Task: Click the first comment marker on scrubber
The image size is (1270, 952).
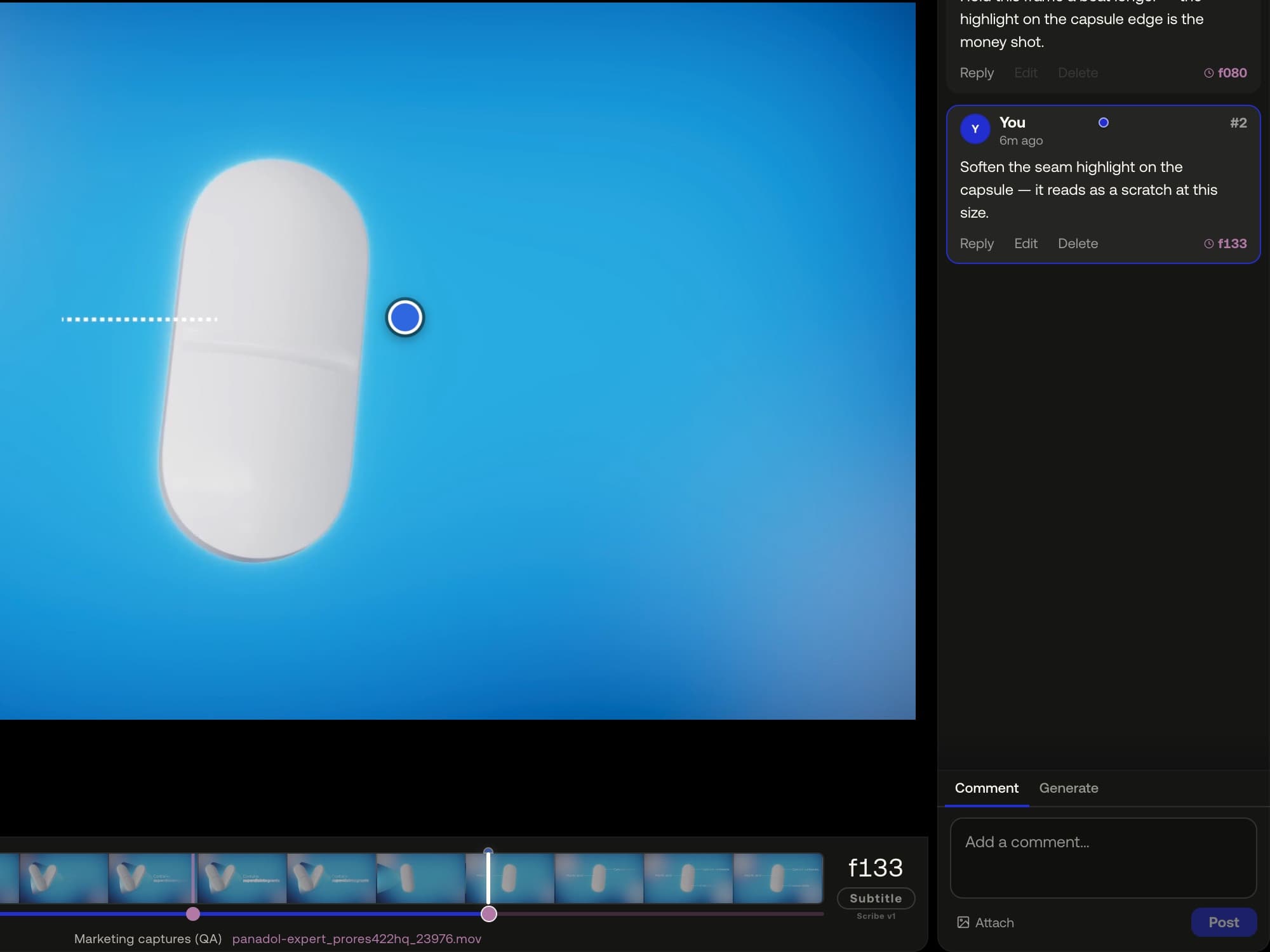Action: pyautogui.click(x=193, y=914)
